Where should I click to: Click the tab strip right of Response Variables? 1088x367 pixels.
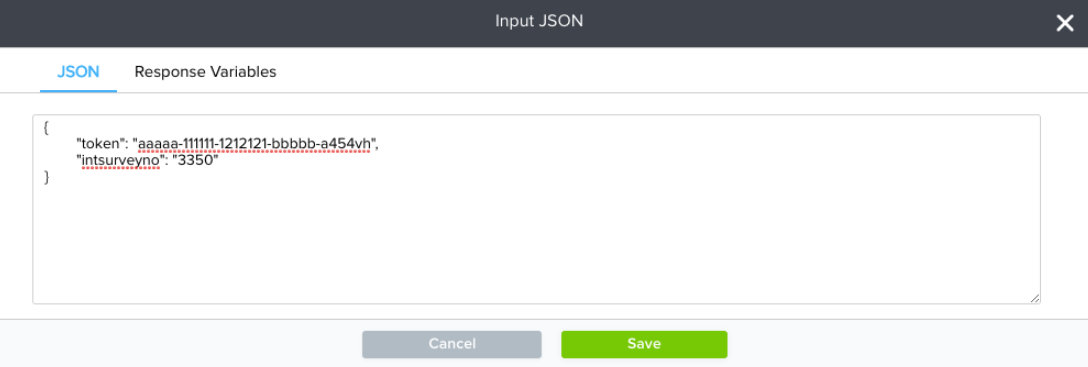(680, 71)
